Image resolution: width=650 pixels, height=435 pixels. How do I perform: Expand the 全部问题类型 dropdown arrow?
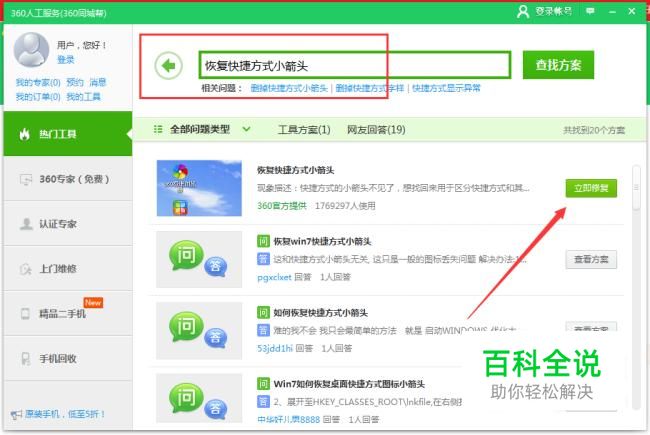(246, 129)
